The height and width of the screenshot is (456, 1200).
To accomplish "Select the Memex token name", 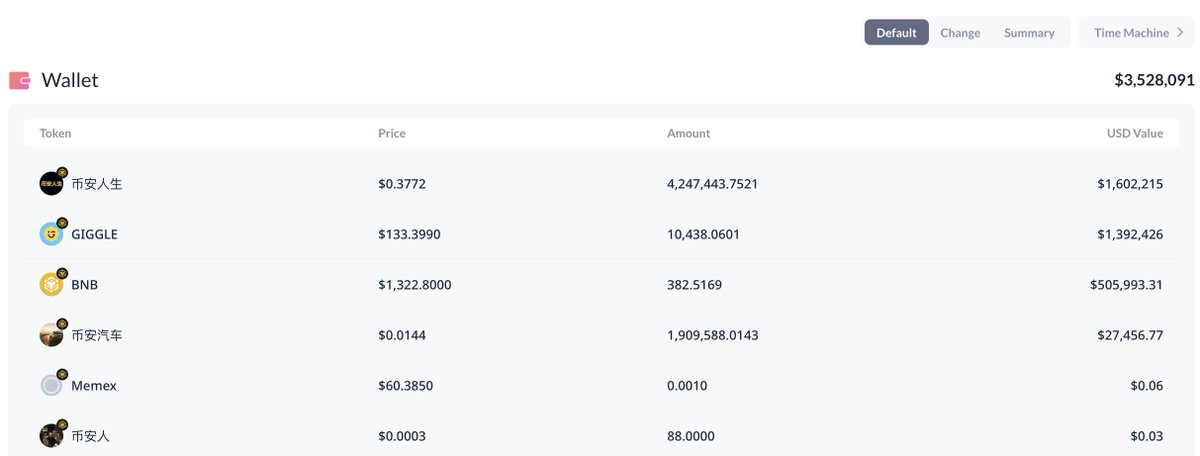I will pos(94,386).
